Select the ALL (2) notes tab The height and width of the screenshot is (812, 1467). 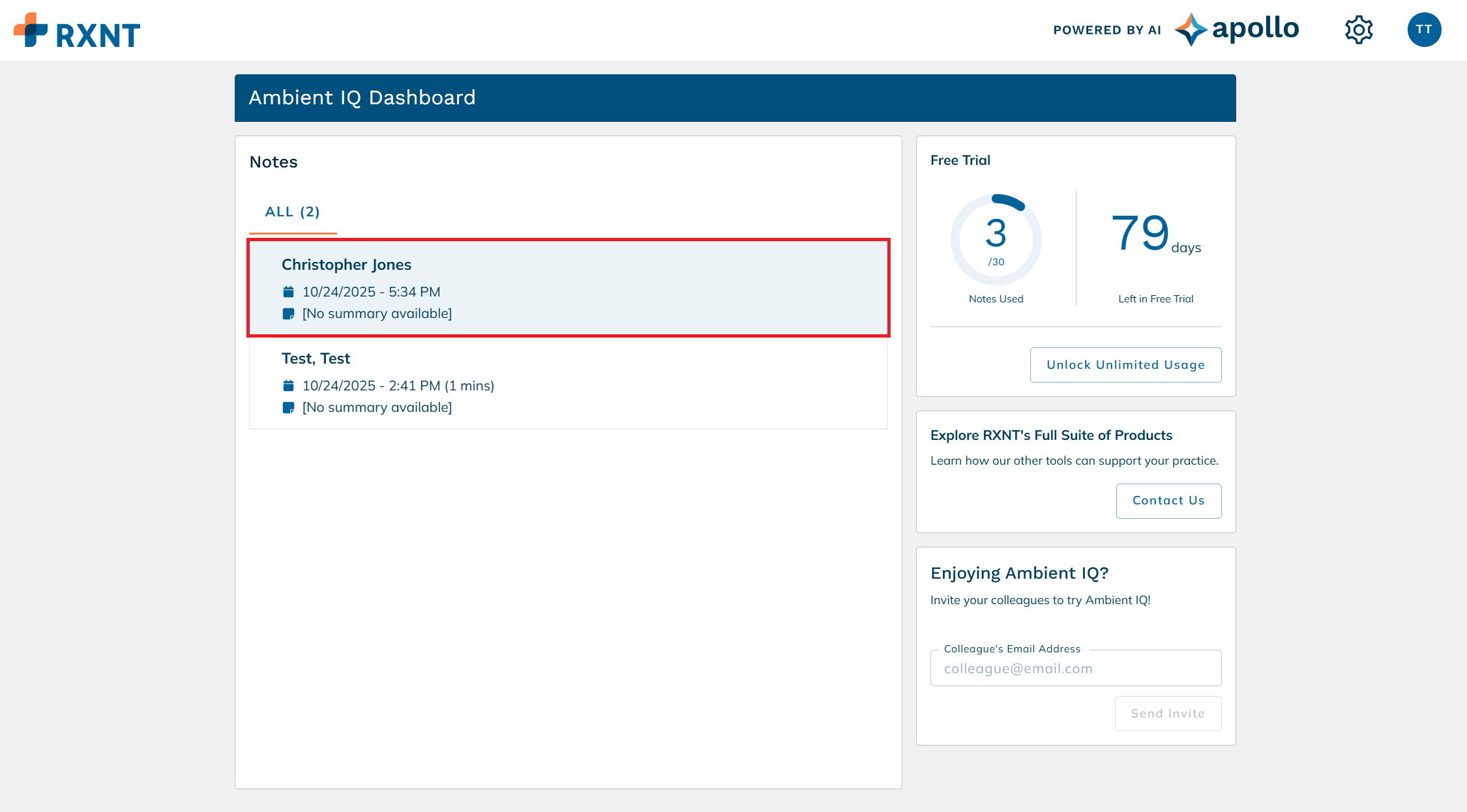point(292,212)
